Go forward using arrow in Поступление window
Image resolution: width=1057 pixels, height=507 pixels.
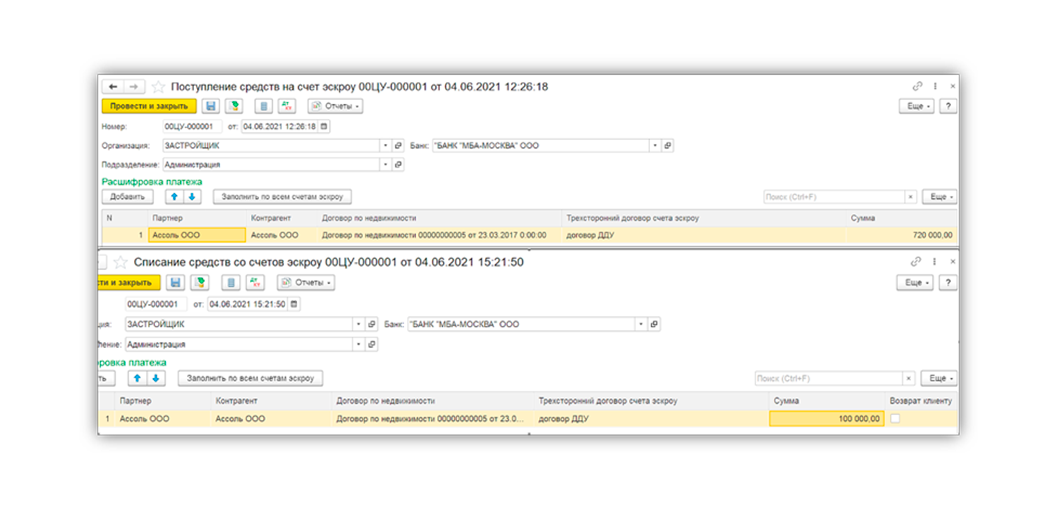point(134,87)
